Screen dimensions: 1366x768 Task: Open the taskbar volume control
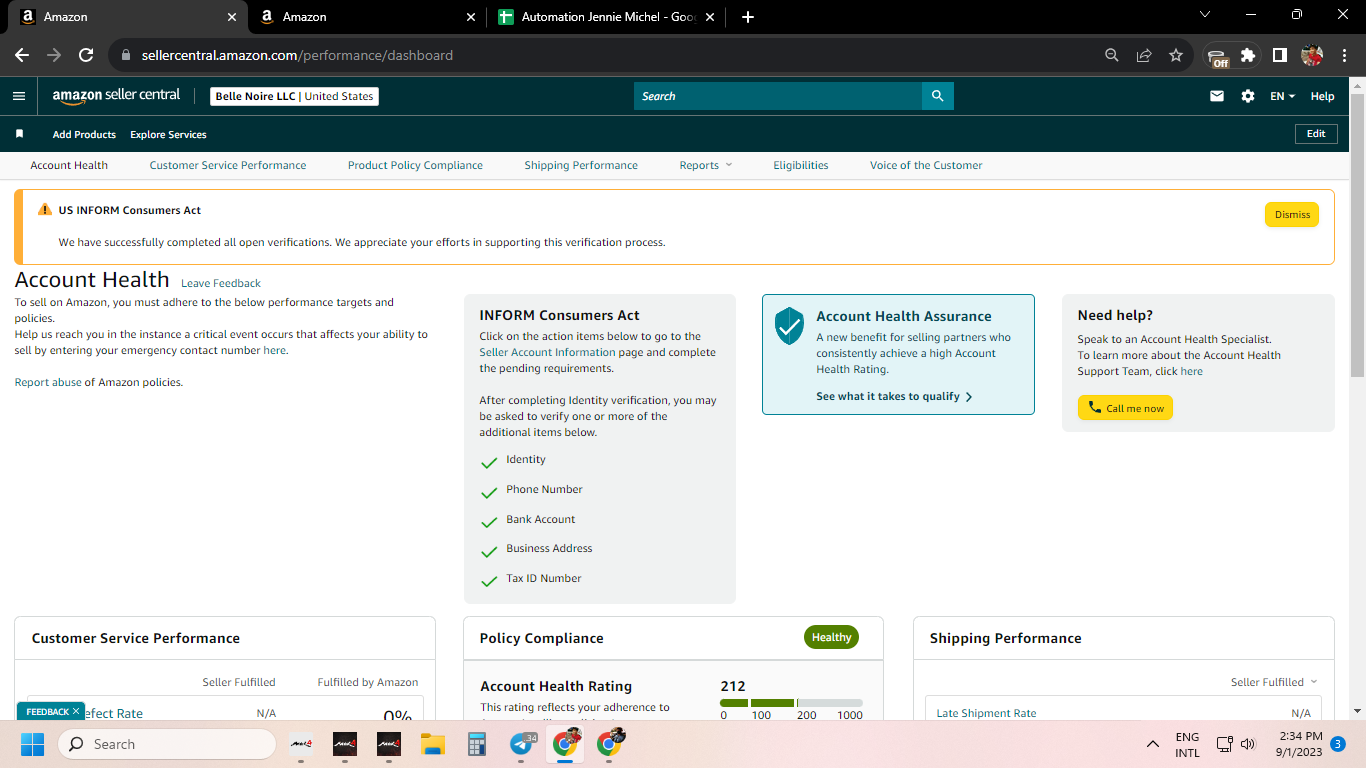pos(1247,744)
